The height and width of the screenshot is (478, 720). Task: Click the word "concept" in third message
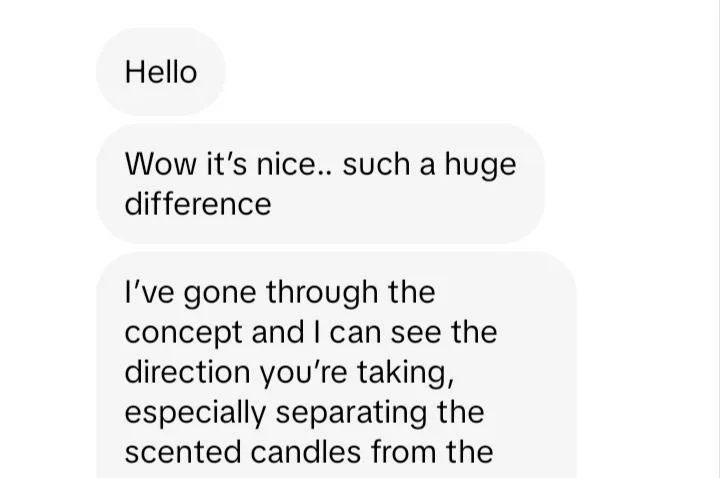tap(183, 333)
